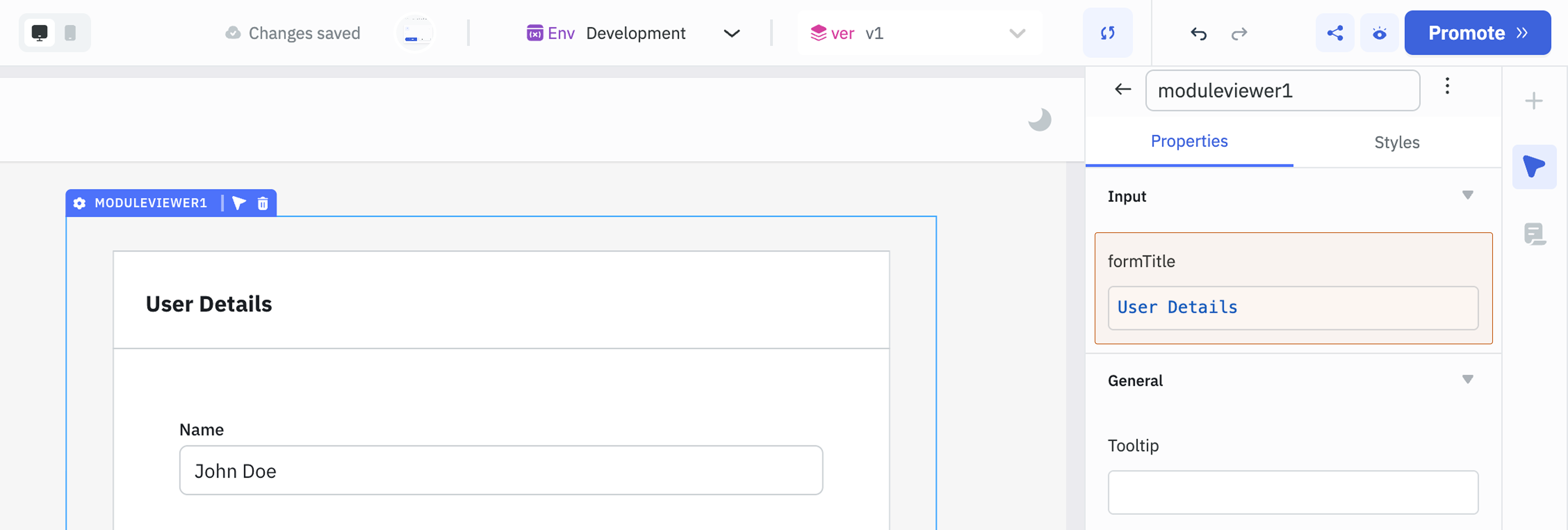Go back from component inspector
This screenshot has width=1568, height=530.
click(x=1122, y=90)
